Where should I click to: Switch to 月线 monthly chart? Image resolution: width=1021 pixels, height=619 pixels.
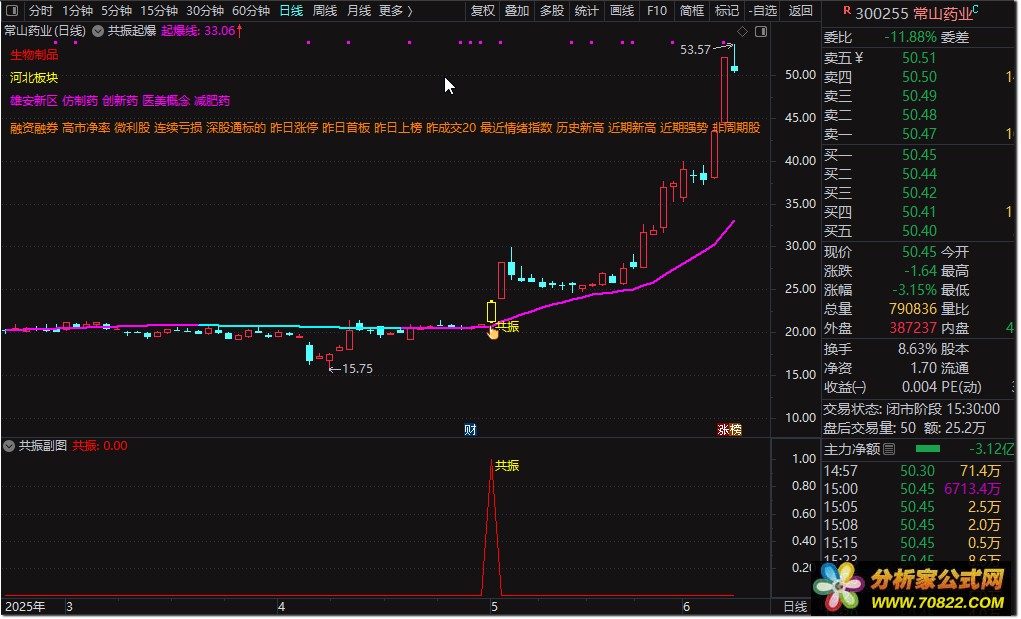[x=359, y=10]
